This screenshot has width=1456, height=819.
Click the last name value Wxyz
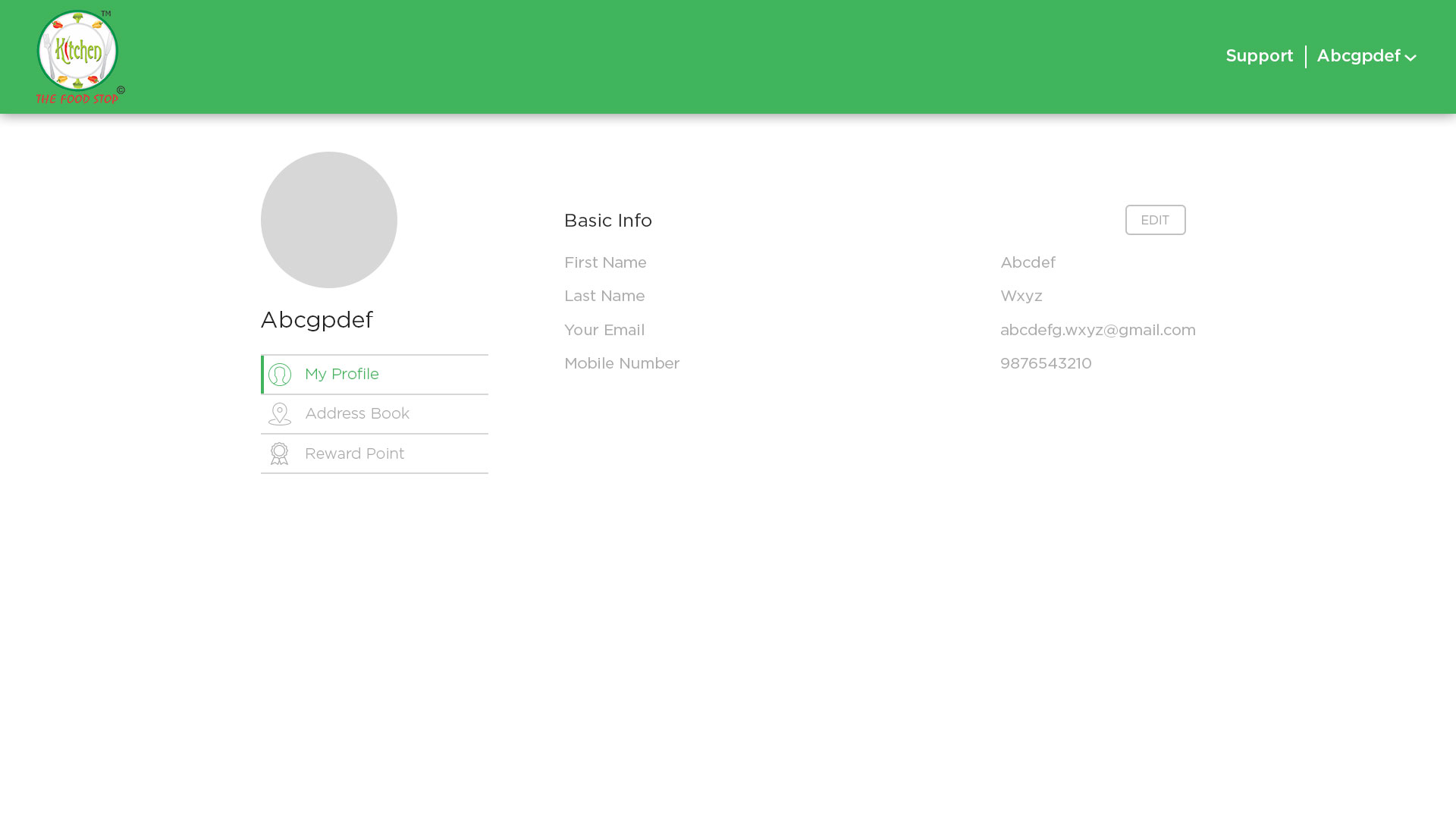click(x=1021, y=296)
